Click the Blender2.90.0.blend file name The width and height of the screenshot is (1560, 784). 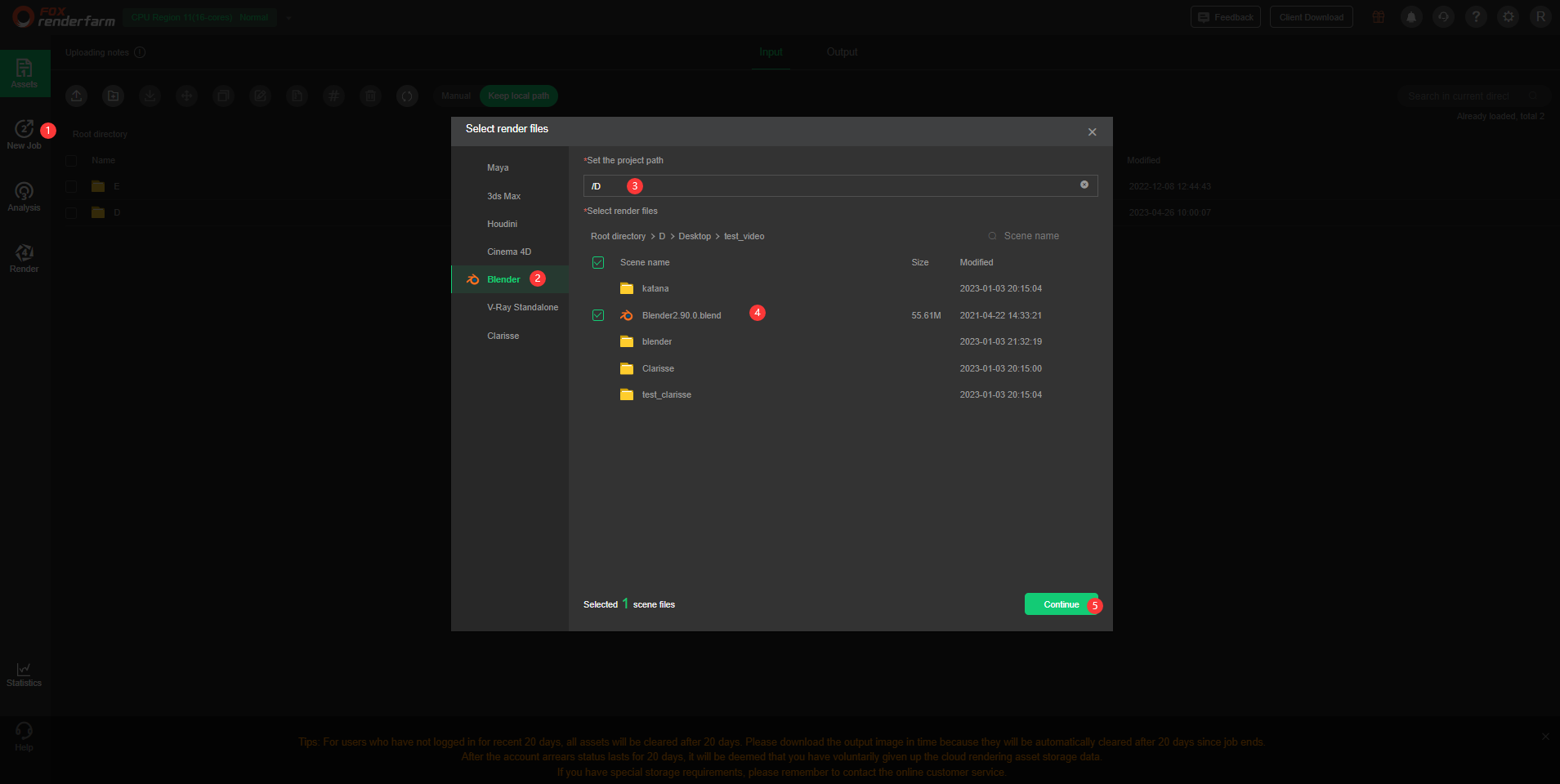pyautogui.click(x=682, y=315)
